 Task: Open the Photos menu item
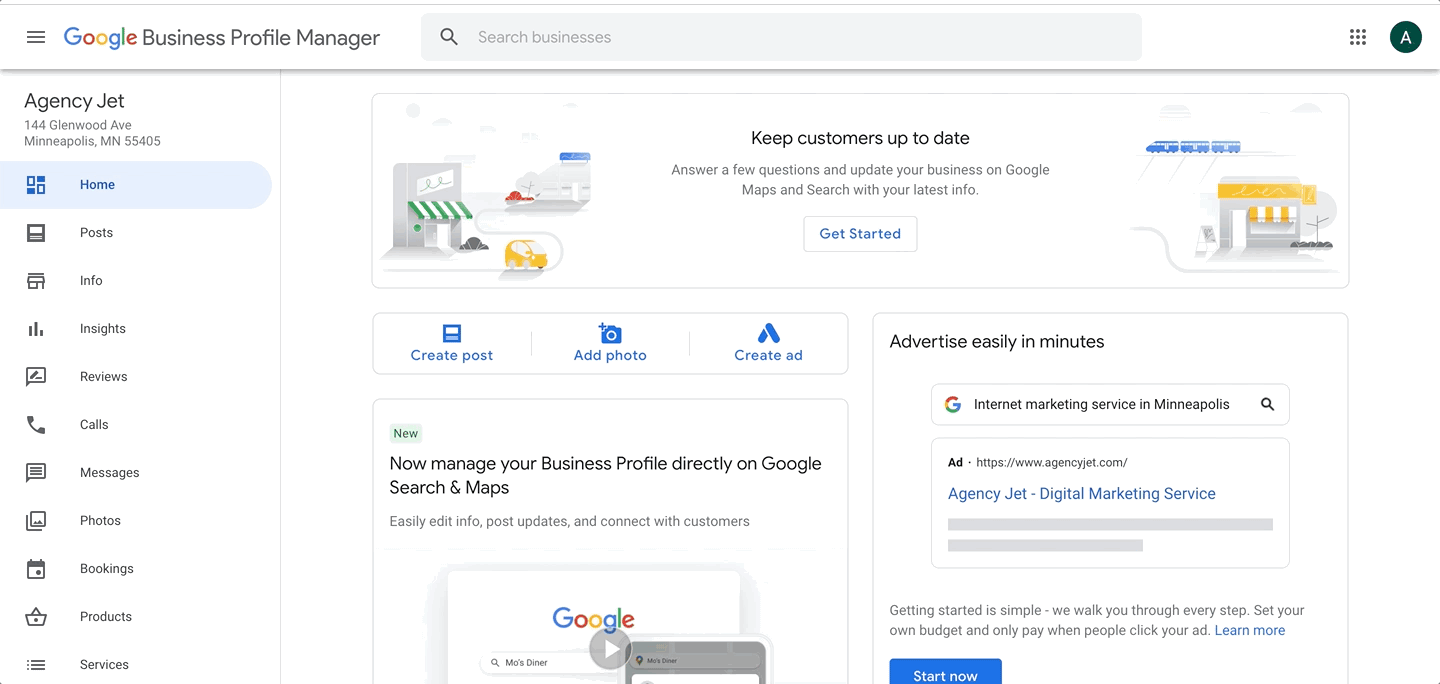tap(136, 521)
